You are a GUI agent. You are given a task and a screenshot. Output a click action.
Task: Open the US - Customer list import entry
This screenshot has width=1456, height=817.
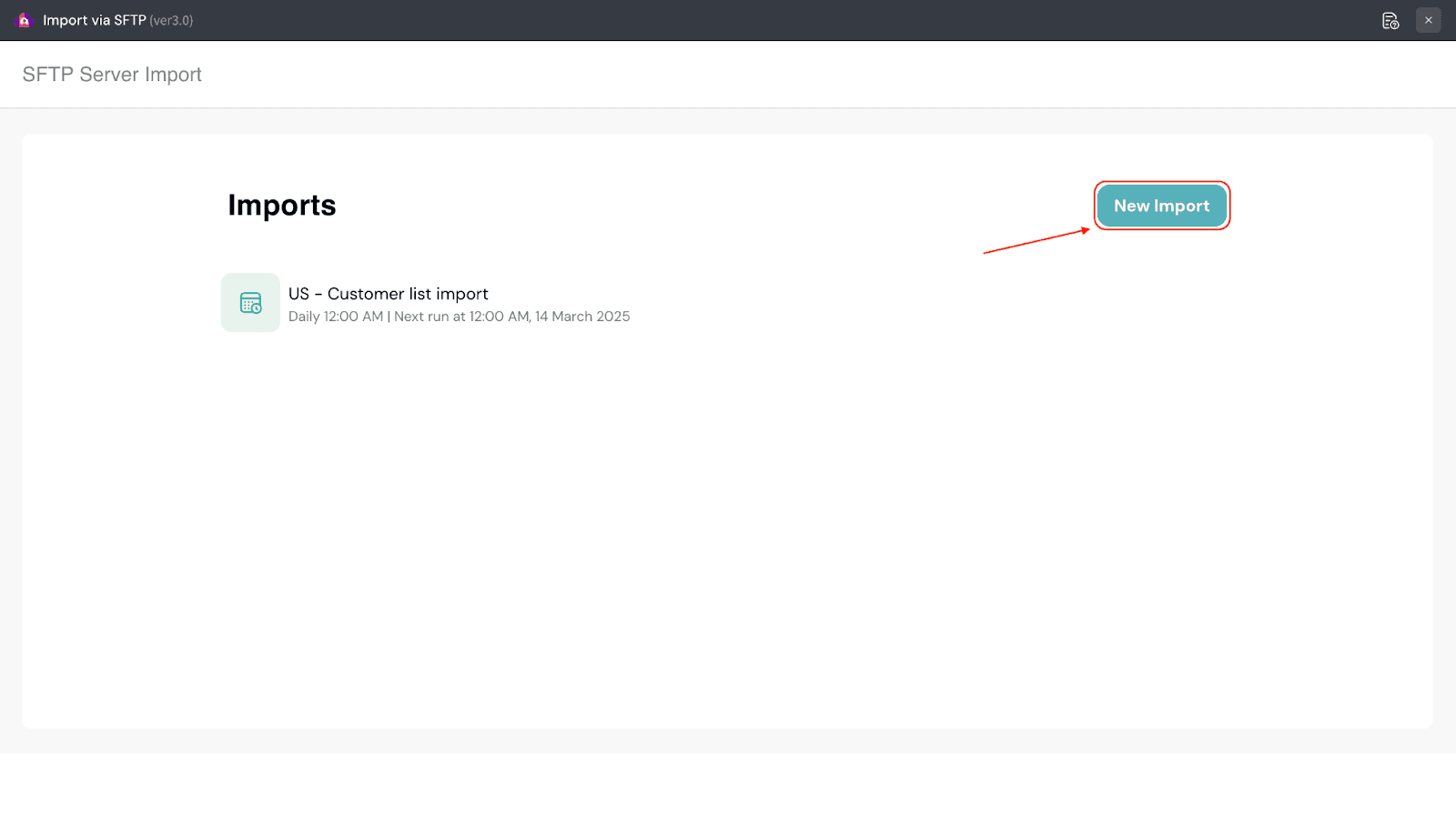coord(388,294)
